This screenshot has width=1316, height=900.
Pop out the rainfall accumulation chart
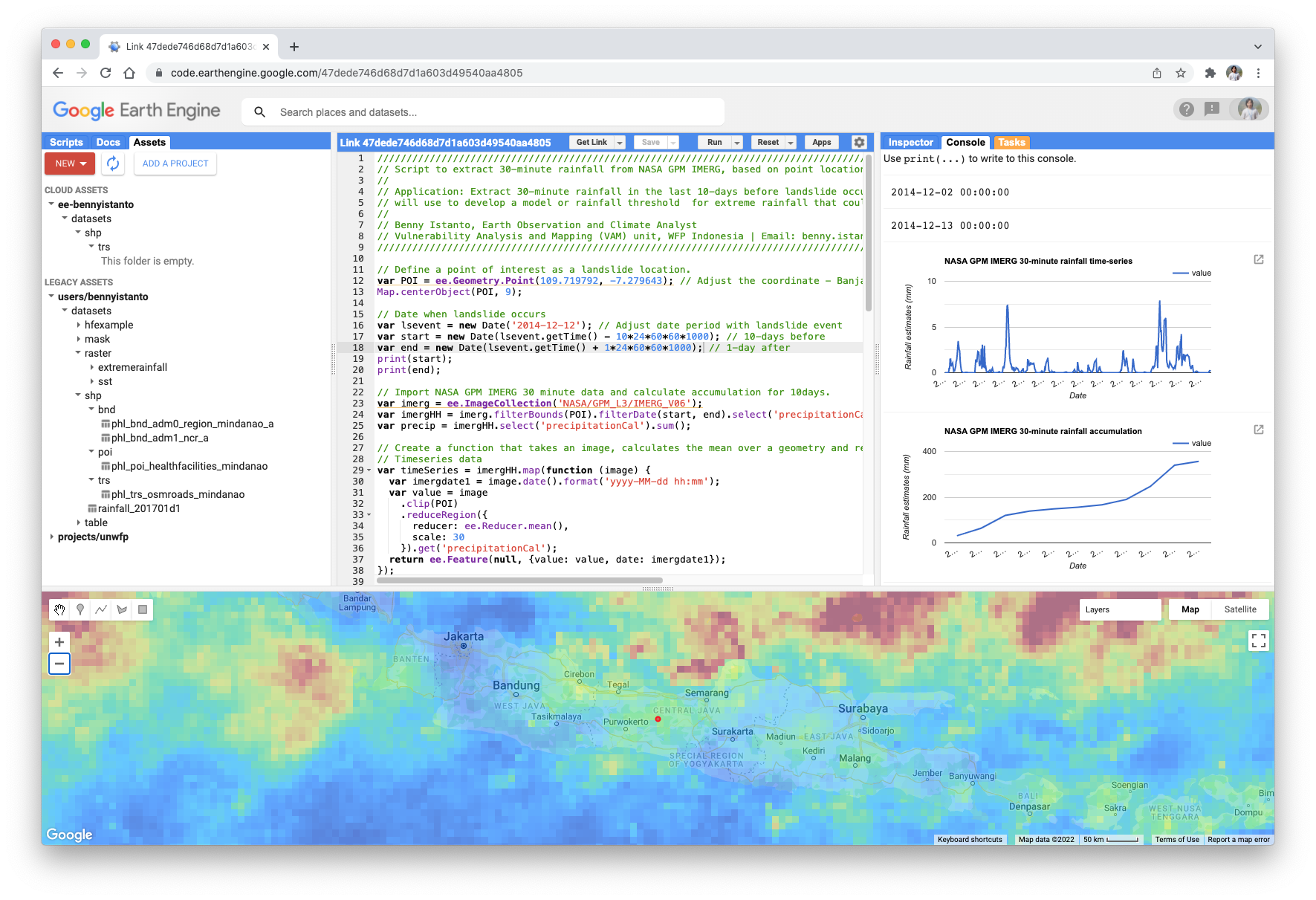(1259, 430)
